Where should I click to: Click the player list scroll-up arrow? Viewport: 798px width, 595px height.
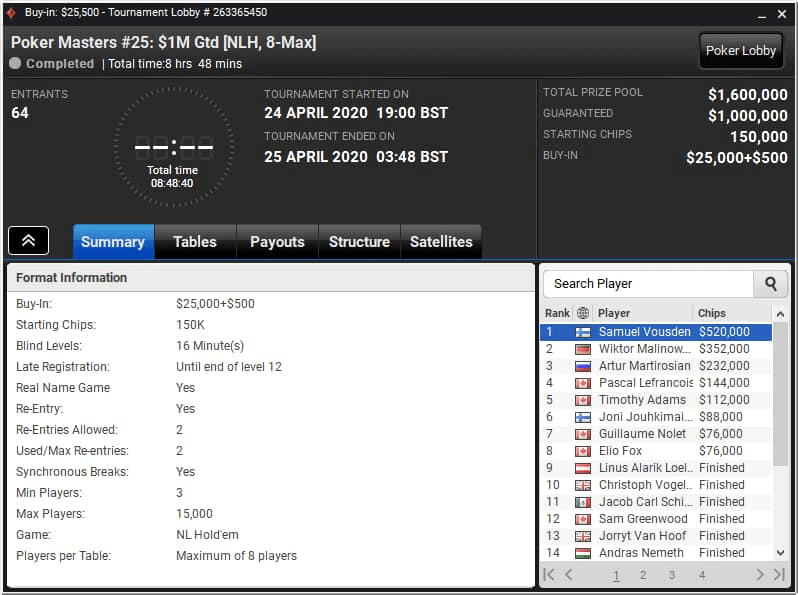tap(780, 314)
